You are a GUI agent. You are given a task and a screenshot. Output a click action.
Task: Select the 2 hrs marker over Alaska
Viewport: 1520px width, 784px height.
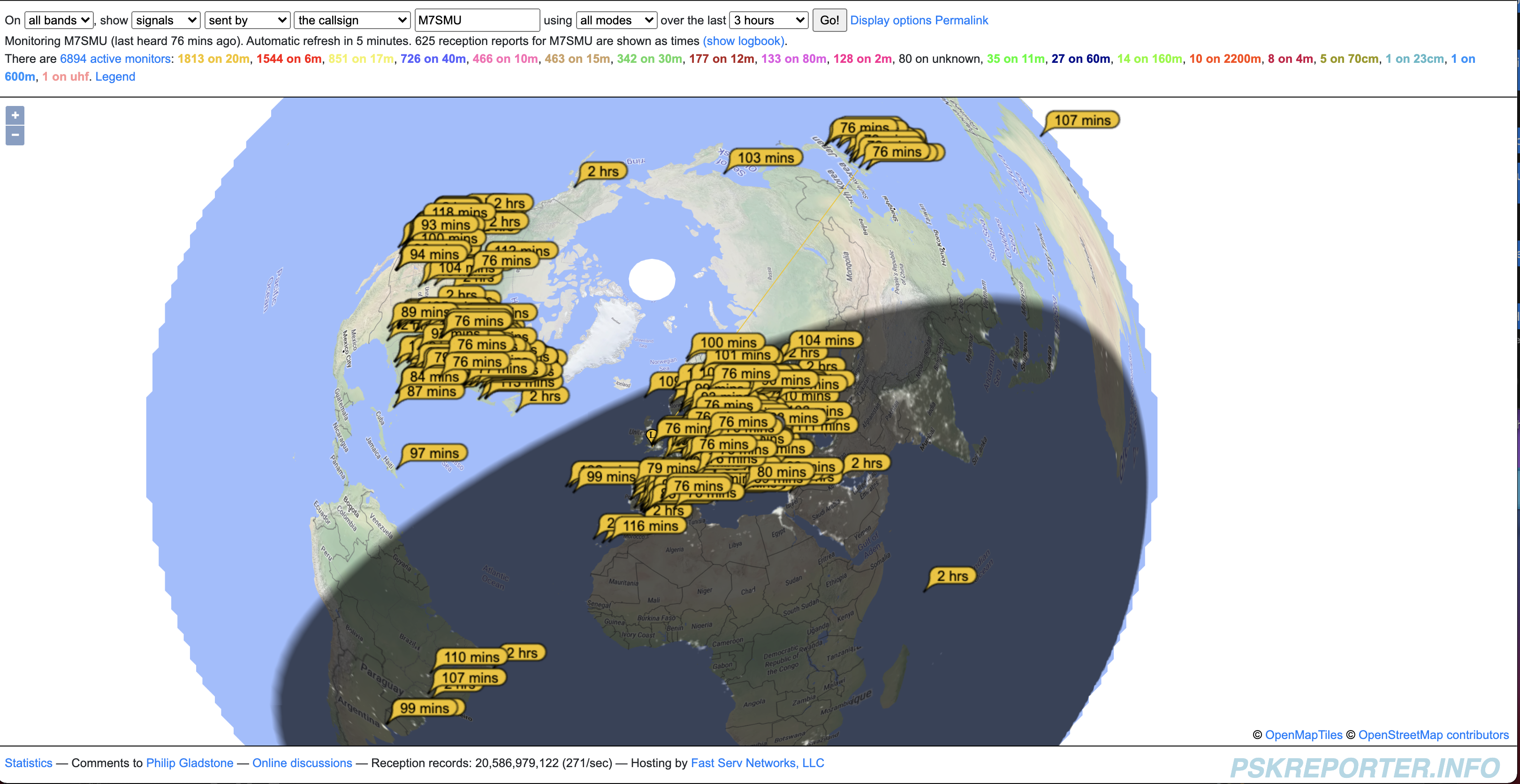(602, 171)
